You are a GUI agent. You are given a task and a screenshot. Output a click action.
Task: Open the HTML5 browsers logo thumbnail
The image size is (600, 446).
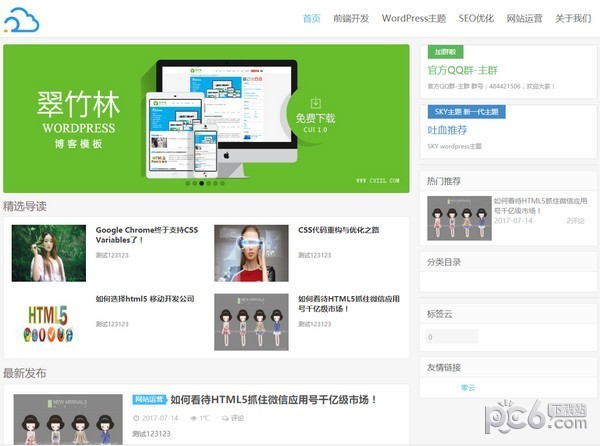point(49,322)
